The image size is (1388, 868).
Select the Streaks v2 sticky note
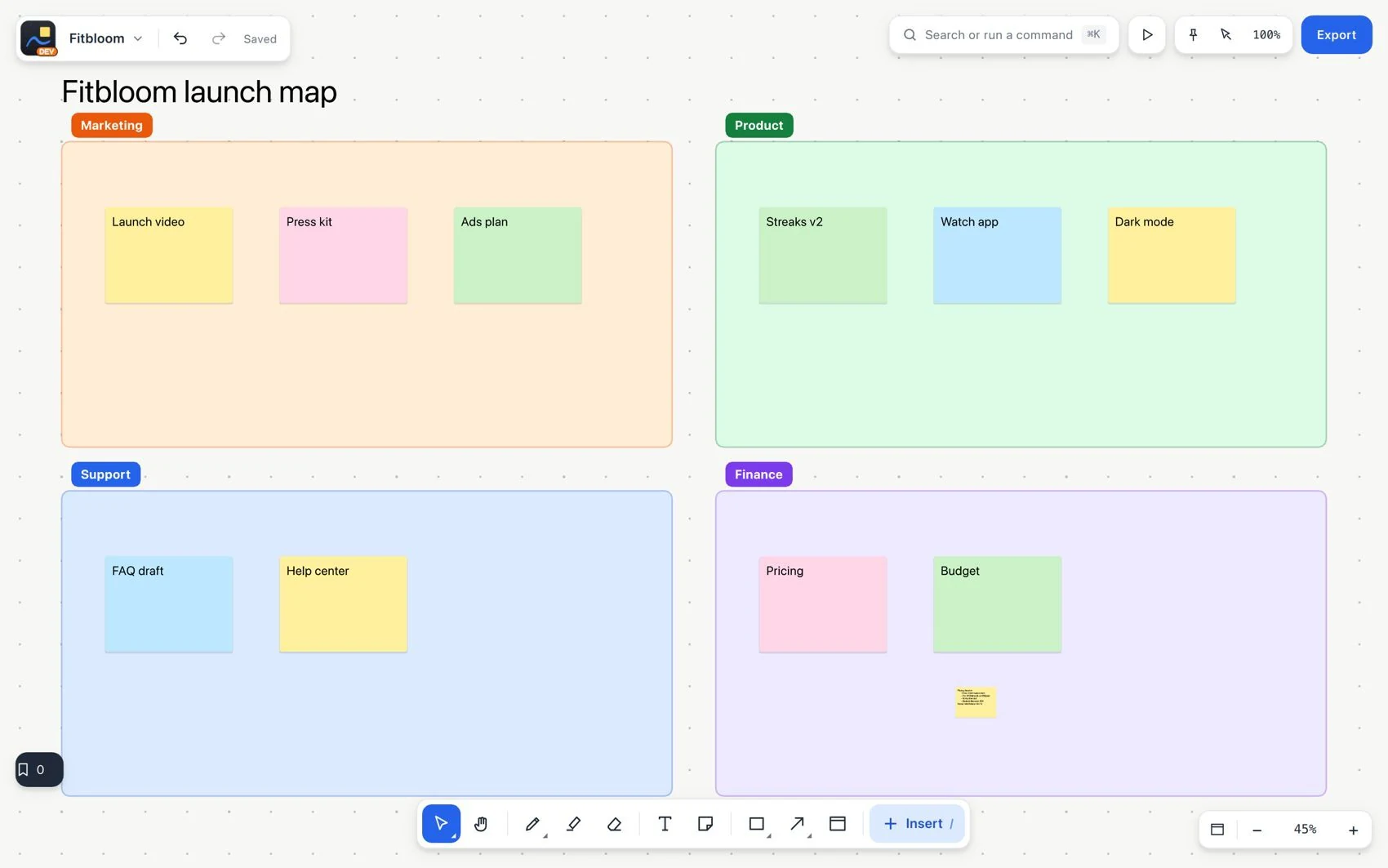(823, 255)
